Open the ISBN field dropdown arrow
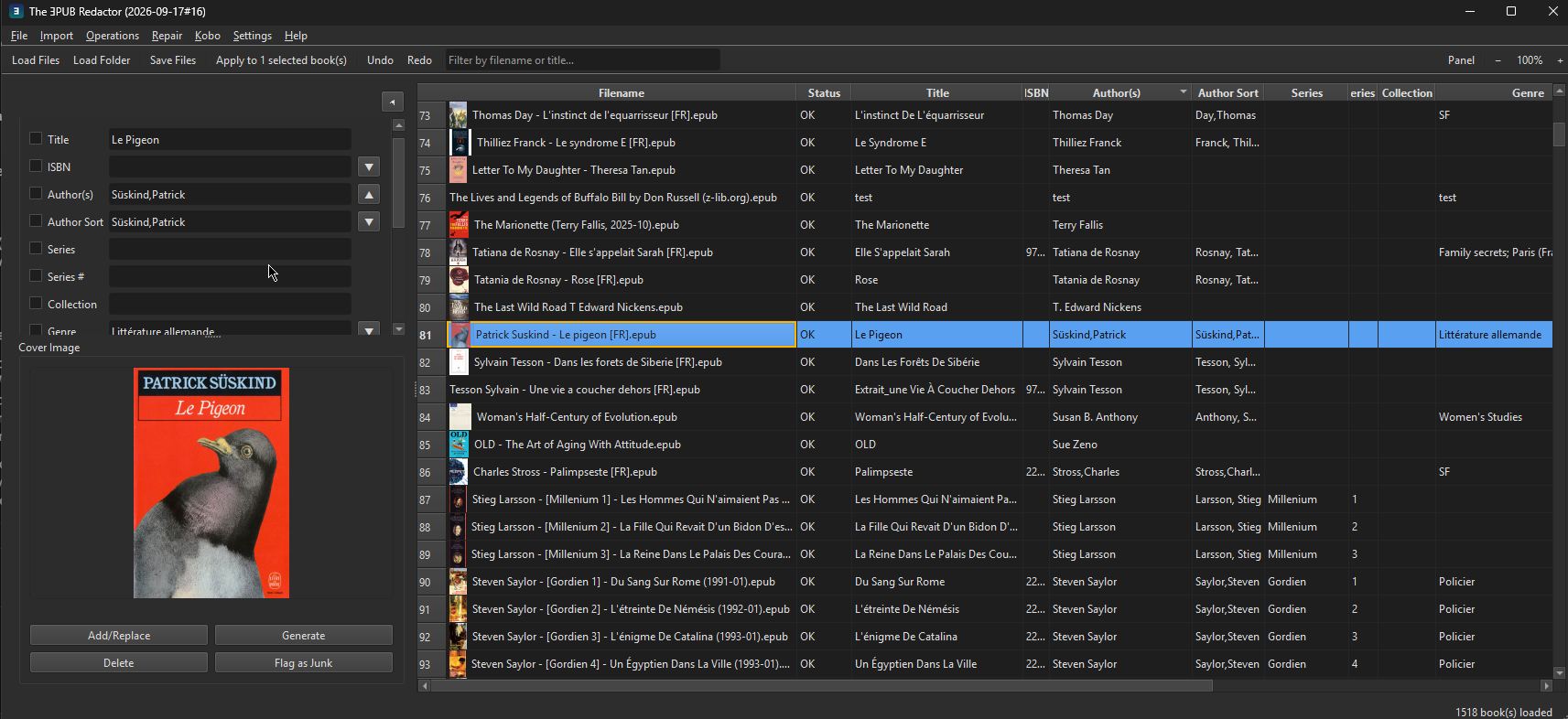The height and width of the screenshot is (719, 1568). 369,166
